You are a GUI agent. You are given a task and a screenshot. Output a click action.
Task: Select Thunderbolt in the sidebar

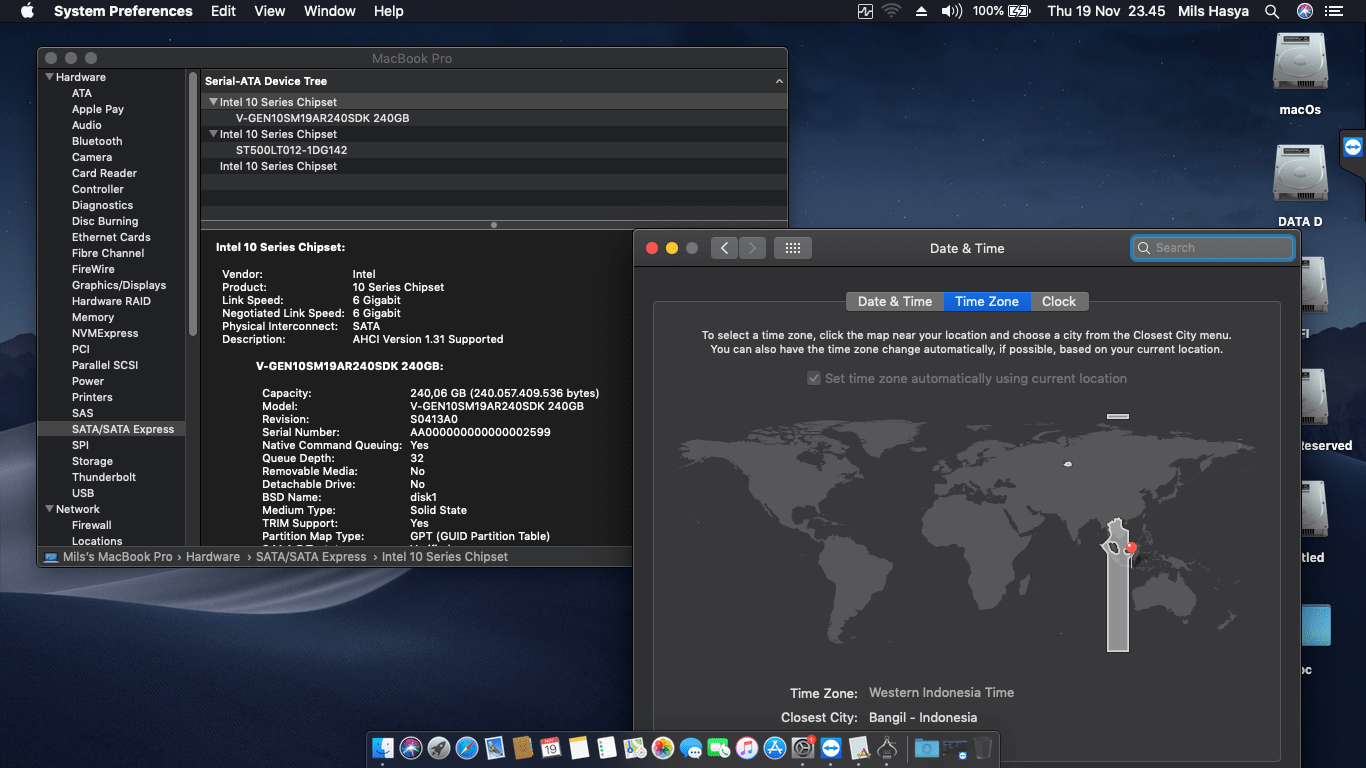[x=103, y=477]
